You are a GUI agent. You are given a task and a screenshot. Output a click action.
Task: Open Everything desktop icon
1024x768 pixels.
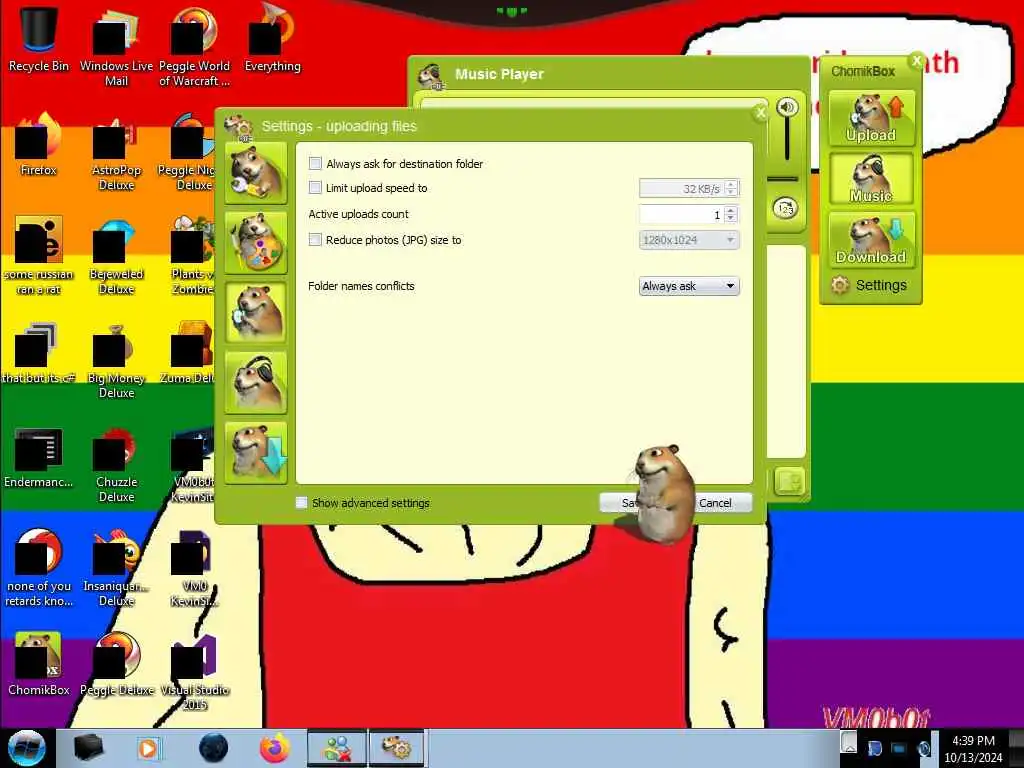272,38
